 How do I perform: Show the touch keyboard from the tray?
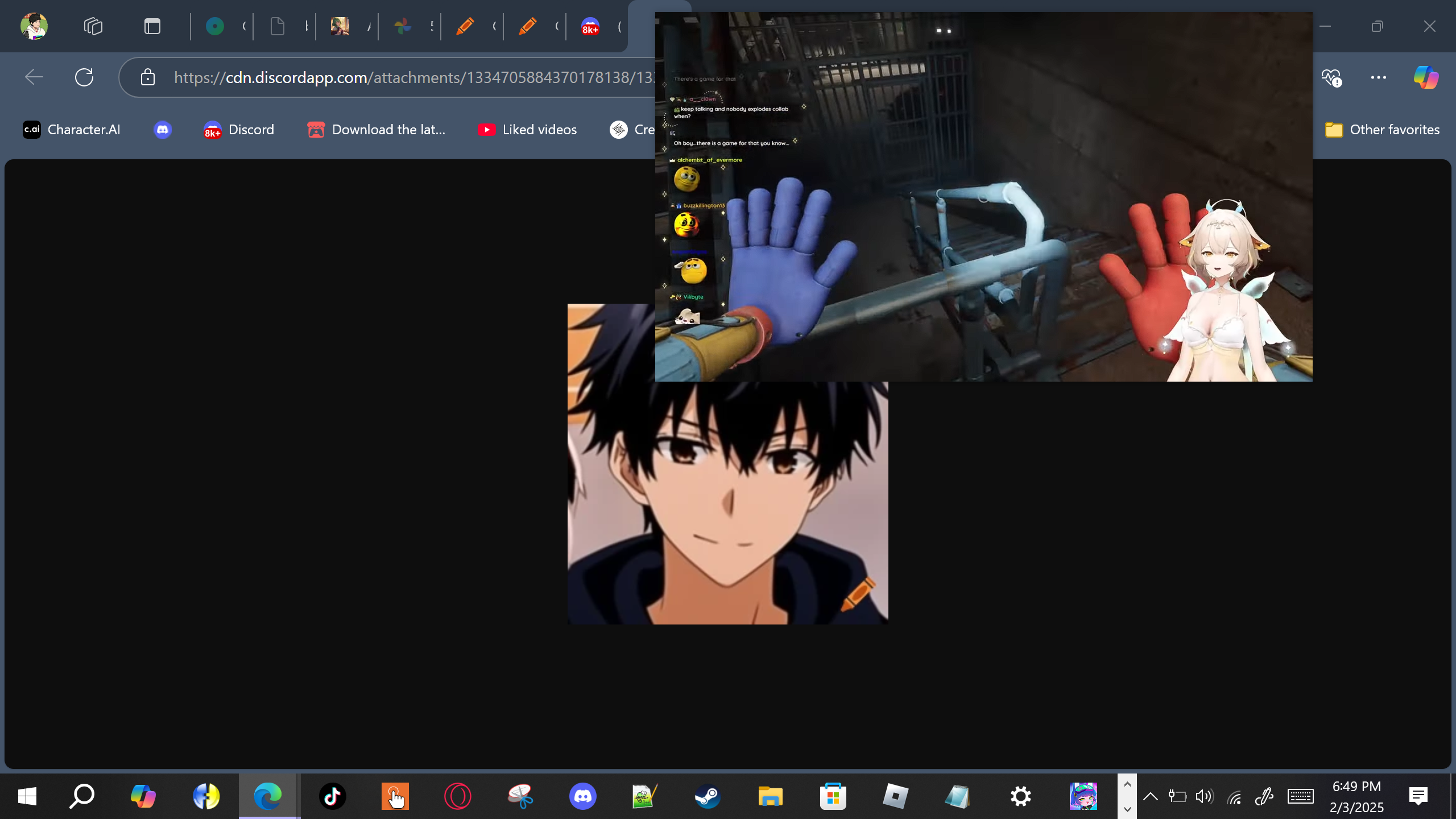click(x=1300, y=796)
